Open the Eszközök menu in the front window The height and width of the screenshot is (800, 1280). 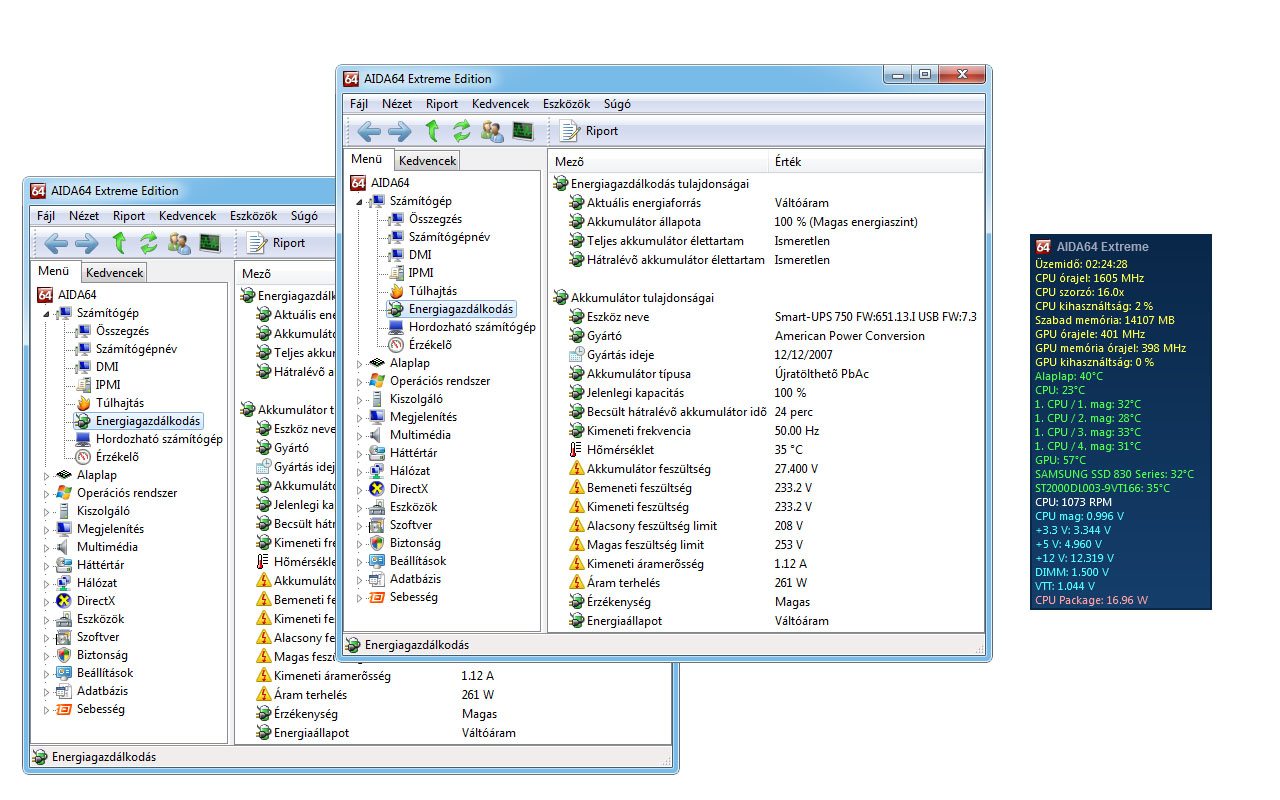tap(566, 104)
